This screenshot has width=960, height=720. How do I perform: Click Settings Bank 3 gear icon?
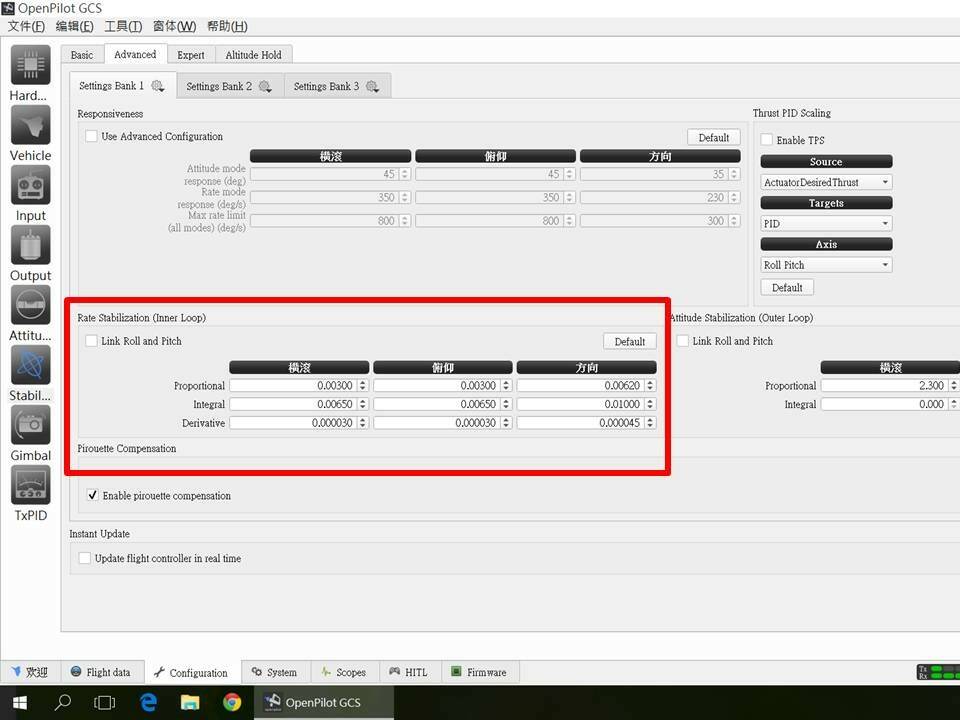point(372,86)
